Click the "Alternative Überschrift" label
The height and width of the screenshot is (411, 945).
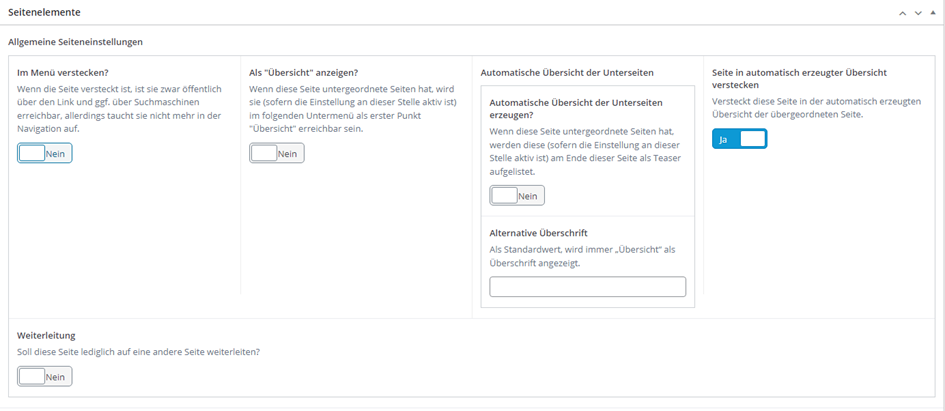(x=538, y=233)
